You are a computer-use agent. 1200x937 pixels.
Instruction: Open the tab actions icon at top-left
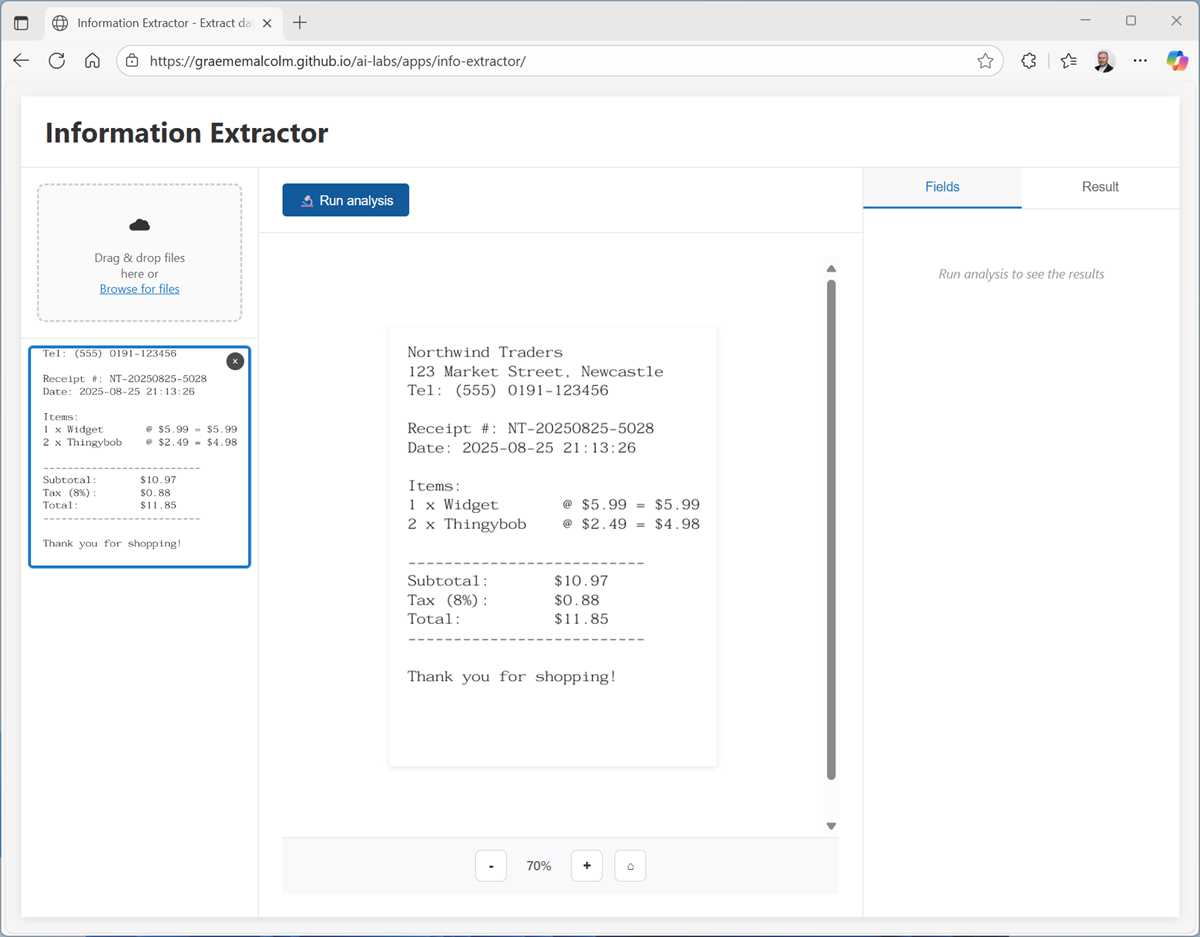[21, 22]
